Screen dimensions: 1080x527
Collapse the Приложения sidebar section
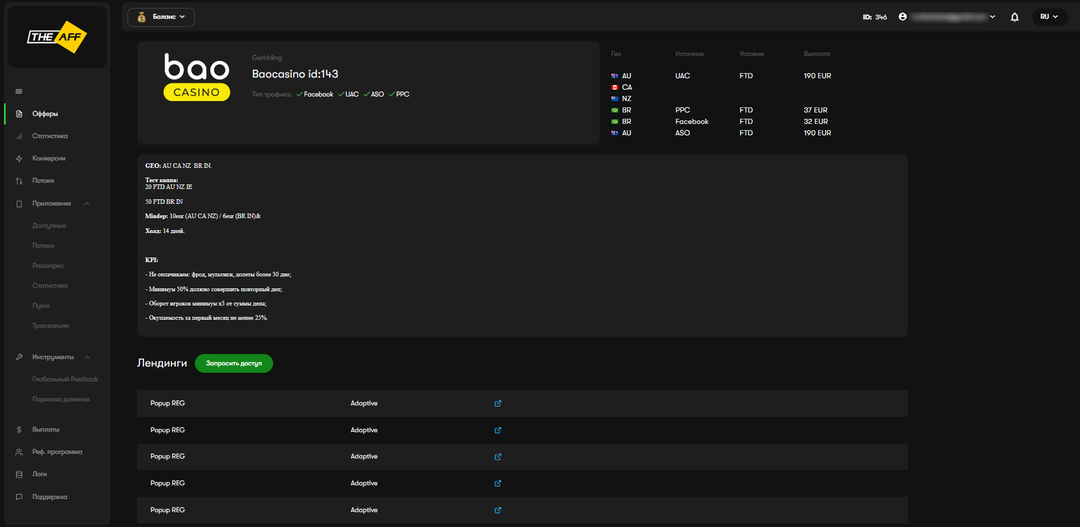[87, 204]
